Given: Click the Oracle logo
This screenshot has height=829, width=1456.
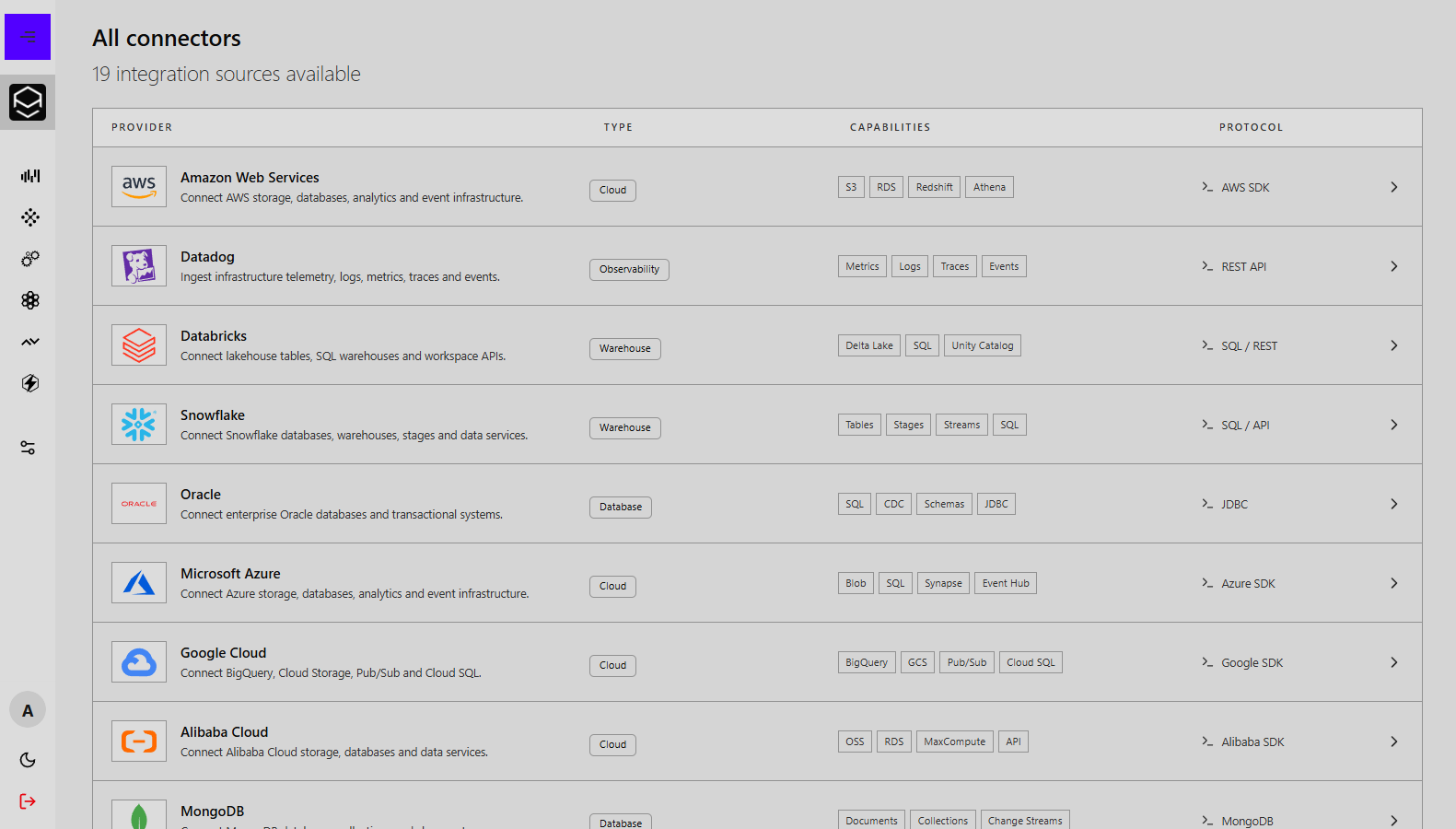Looking at the screenshot, I should click(x=139, y=504).
